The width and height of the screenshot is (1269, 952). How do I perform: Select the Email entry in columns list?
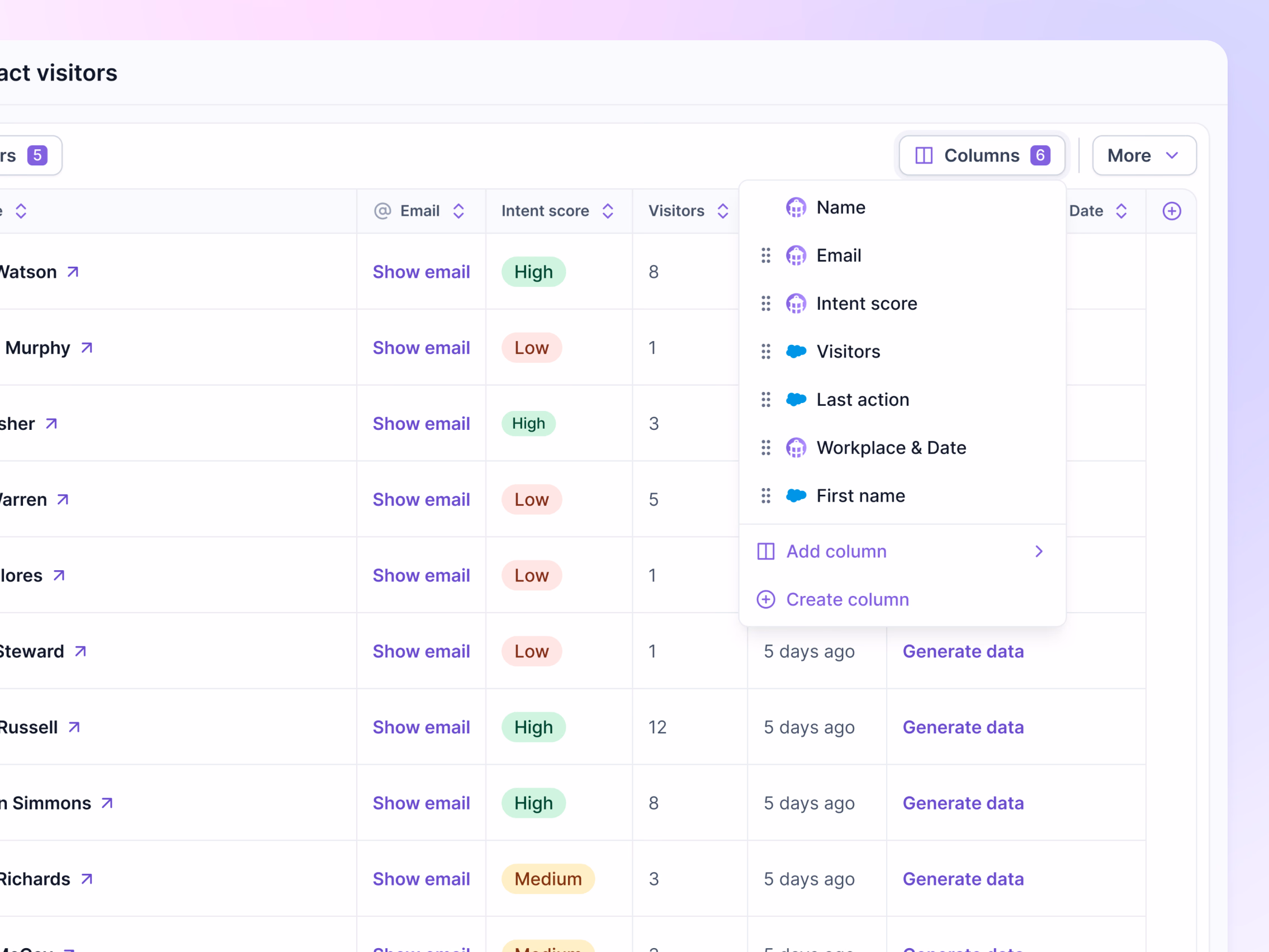902,255
